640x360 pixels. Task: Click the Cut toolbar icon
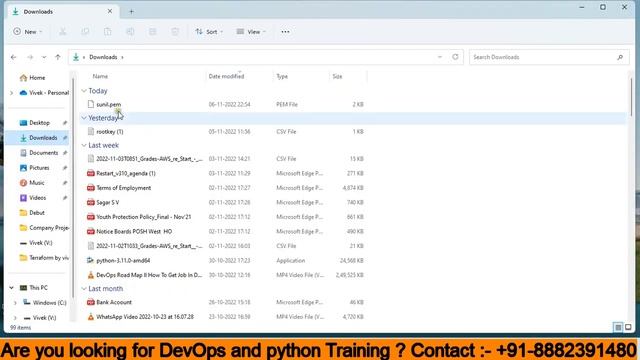(x=63, y=31)
